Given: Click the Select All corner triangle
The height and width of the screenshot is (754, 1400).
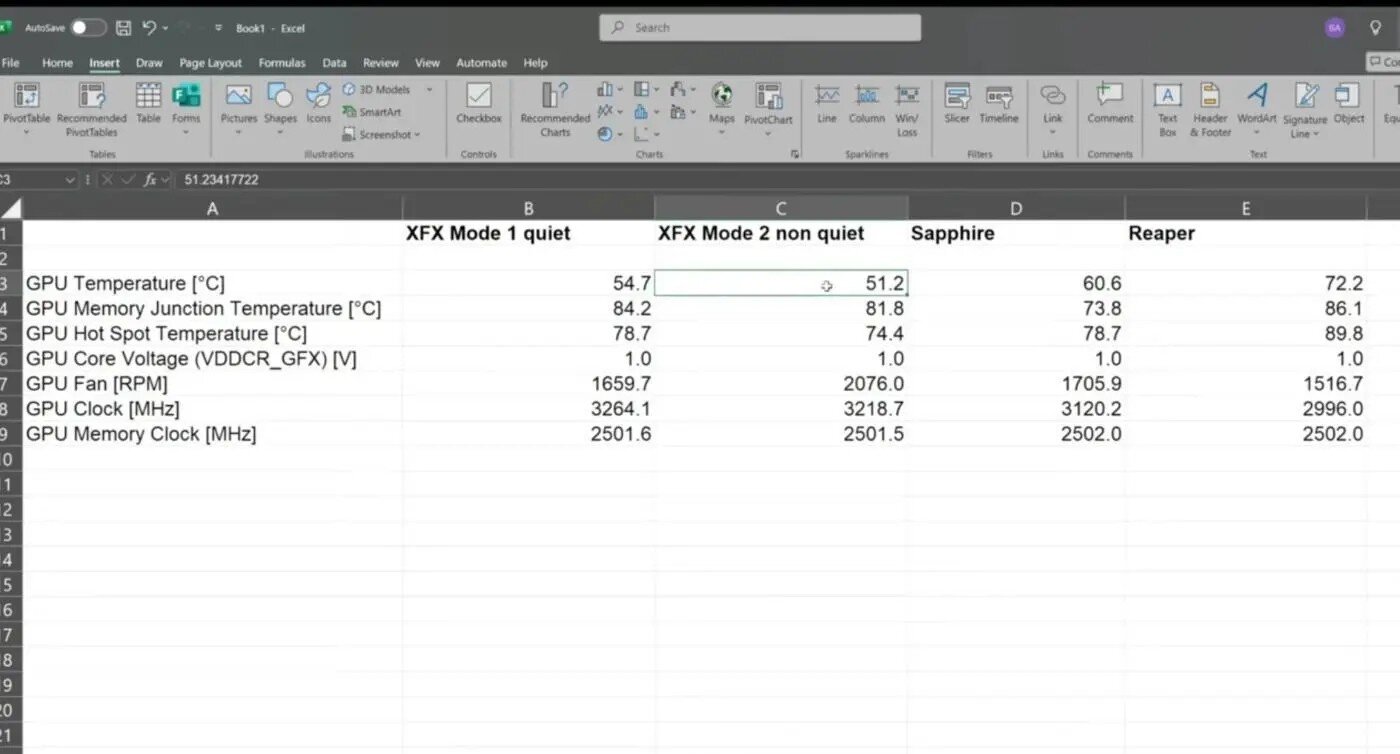Looking at the screenshot, I should (11, 208).
